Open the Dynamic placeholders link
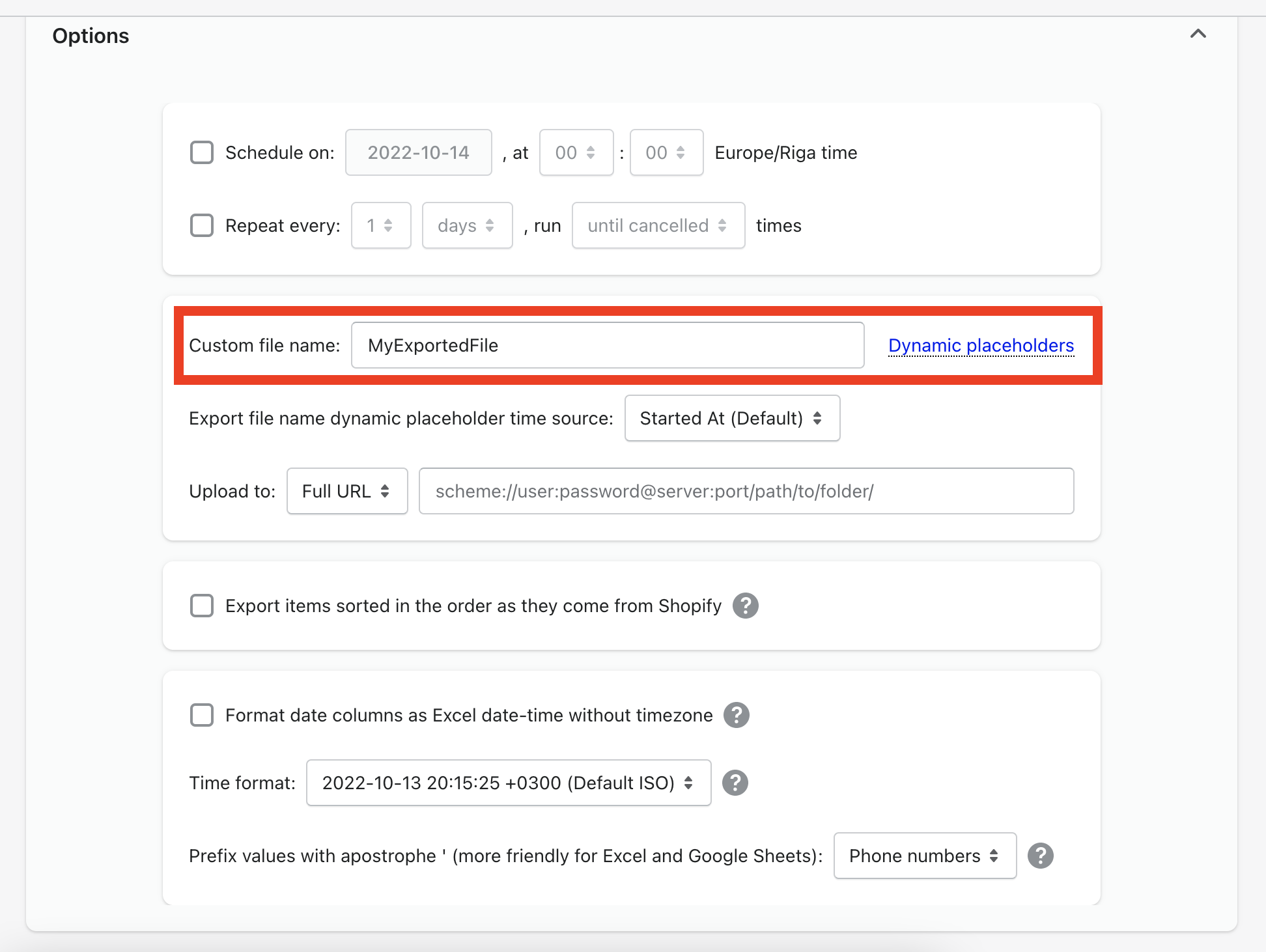 tap(980, 345)
